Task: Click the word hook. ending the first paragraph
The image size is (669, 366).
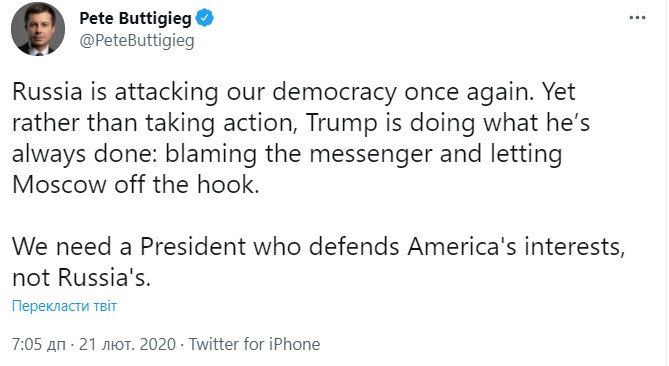Action: [228, 185]
